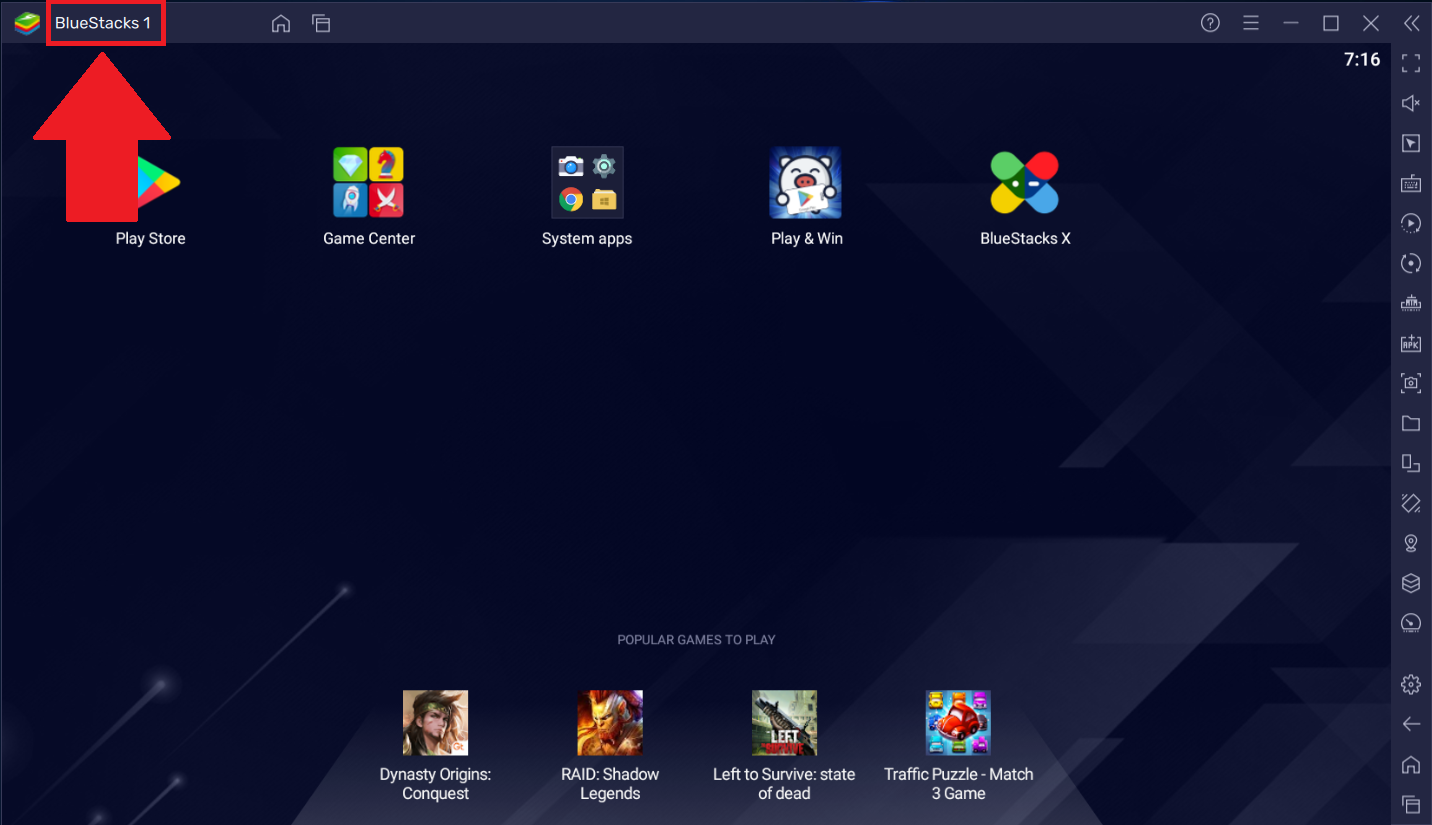Go to the home screen in the top bar
The image size is (1432, 825).
coord(281,23)
